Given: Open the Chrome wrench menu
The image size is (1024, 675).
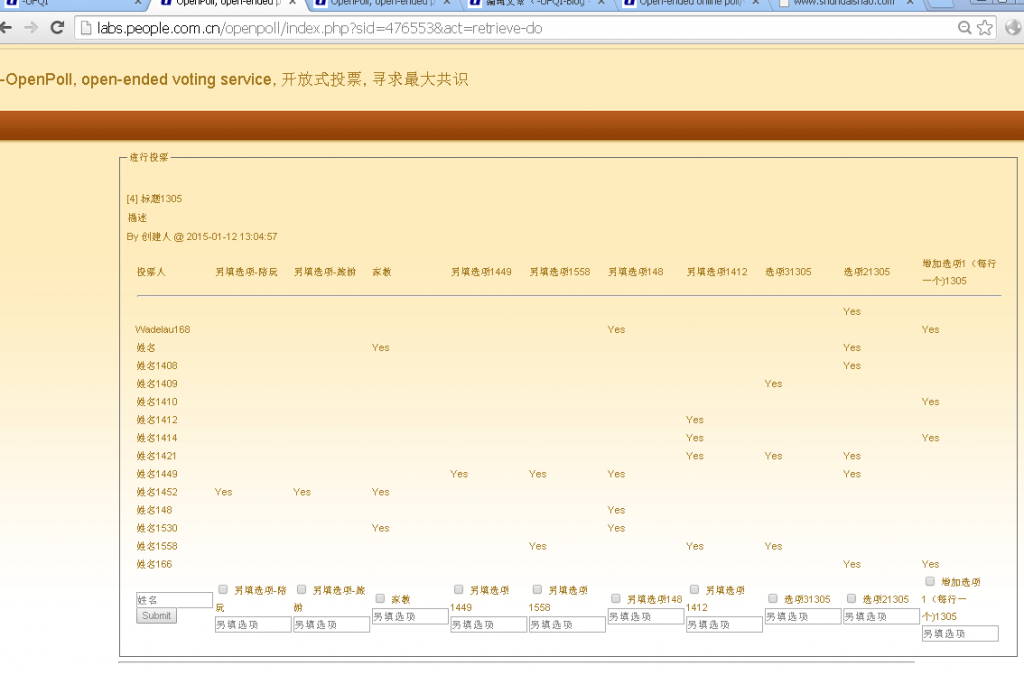Looking at the screenshot, I should coord(1013,29).
